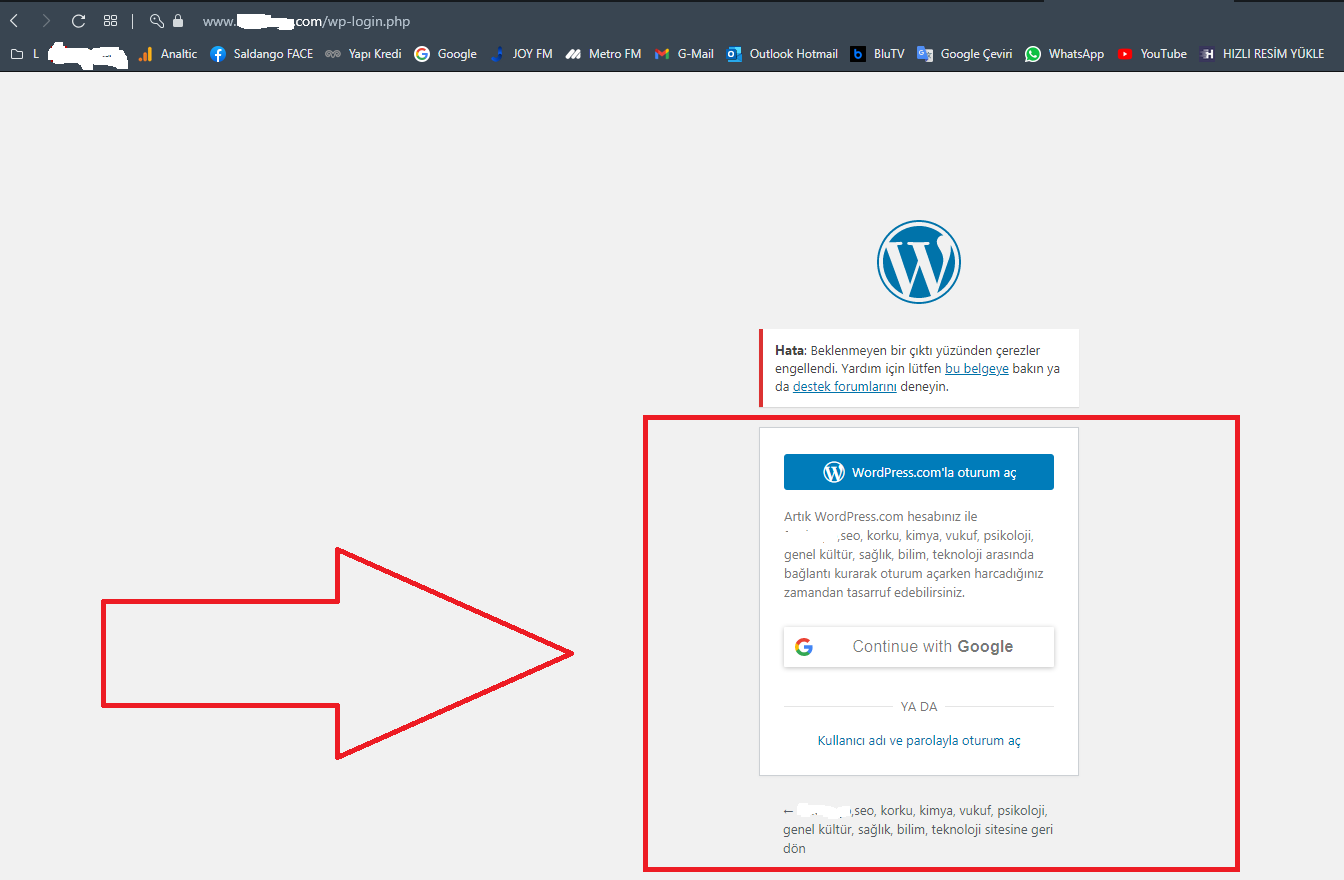1344x880 pixels.
Task: Sign in with the WordPress.com'la oturum aç button
Action: [919, 472]
